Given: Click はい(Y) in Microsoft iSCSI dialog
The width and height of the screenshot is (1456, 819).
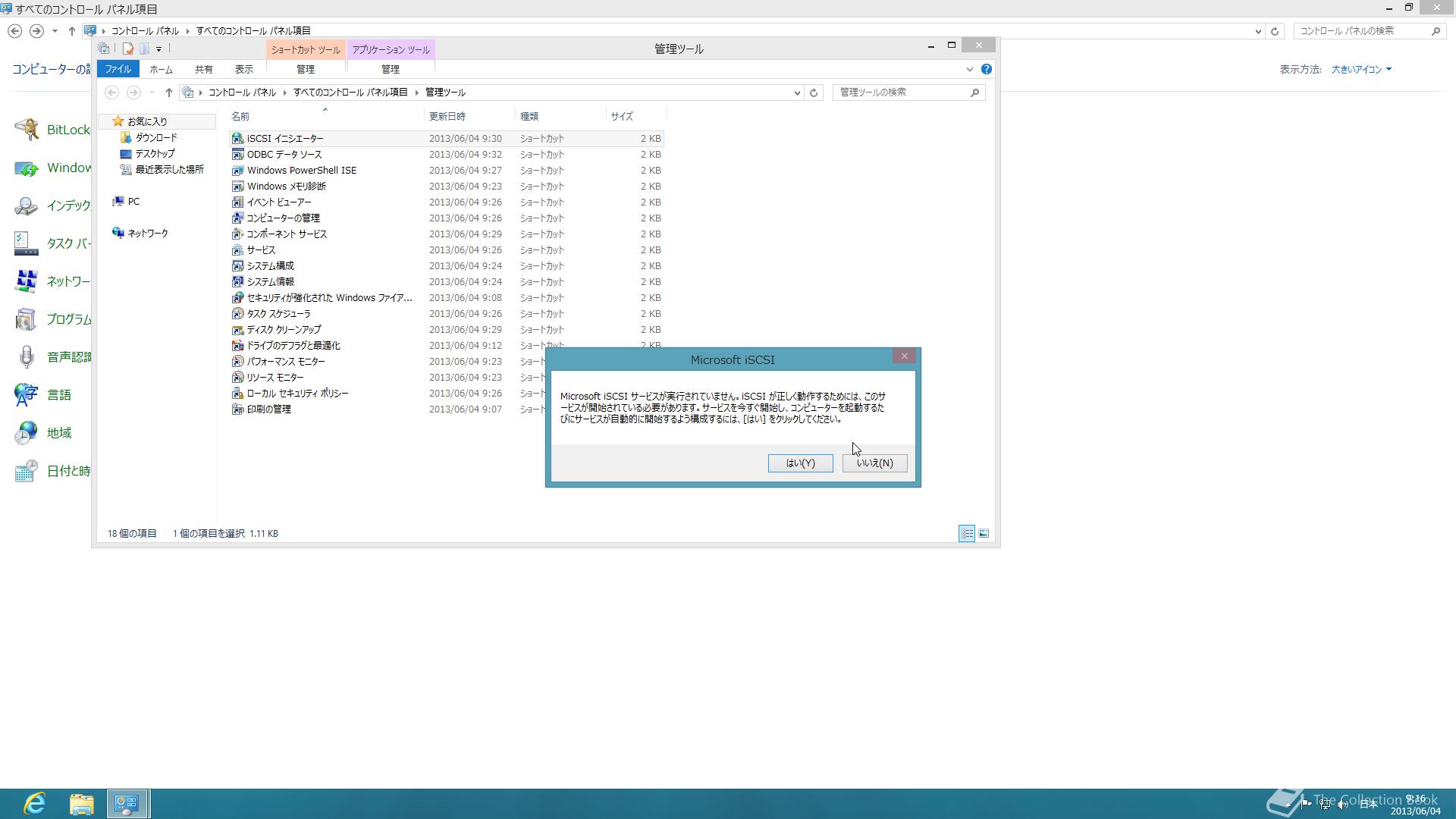Looking at the screenshot, I should (800, 463).
